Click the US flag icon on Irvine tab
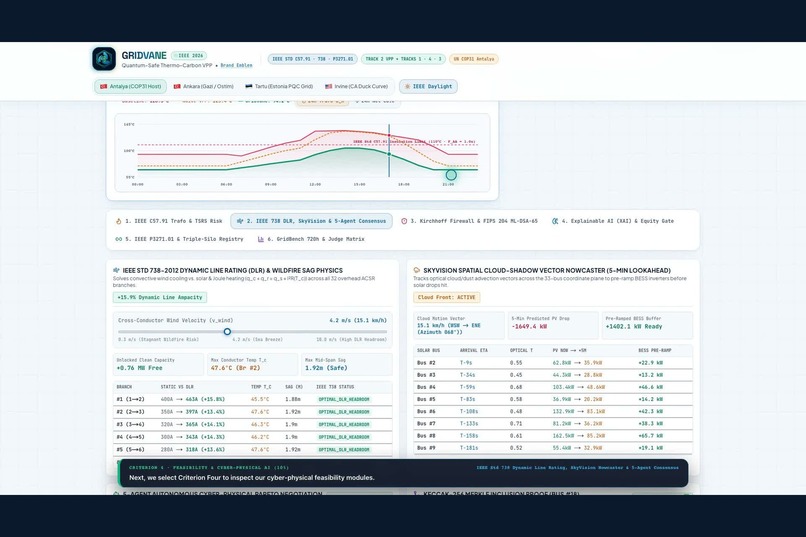The width and height of the screenshot is (806, 537). coord(328,86)
